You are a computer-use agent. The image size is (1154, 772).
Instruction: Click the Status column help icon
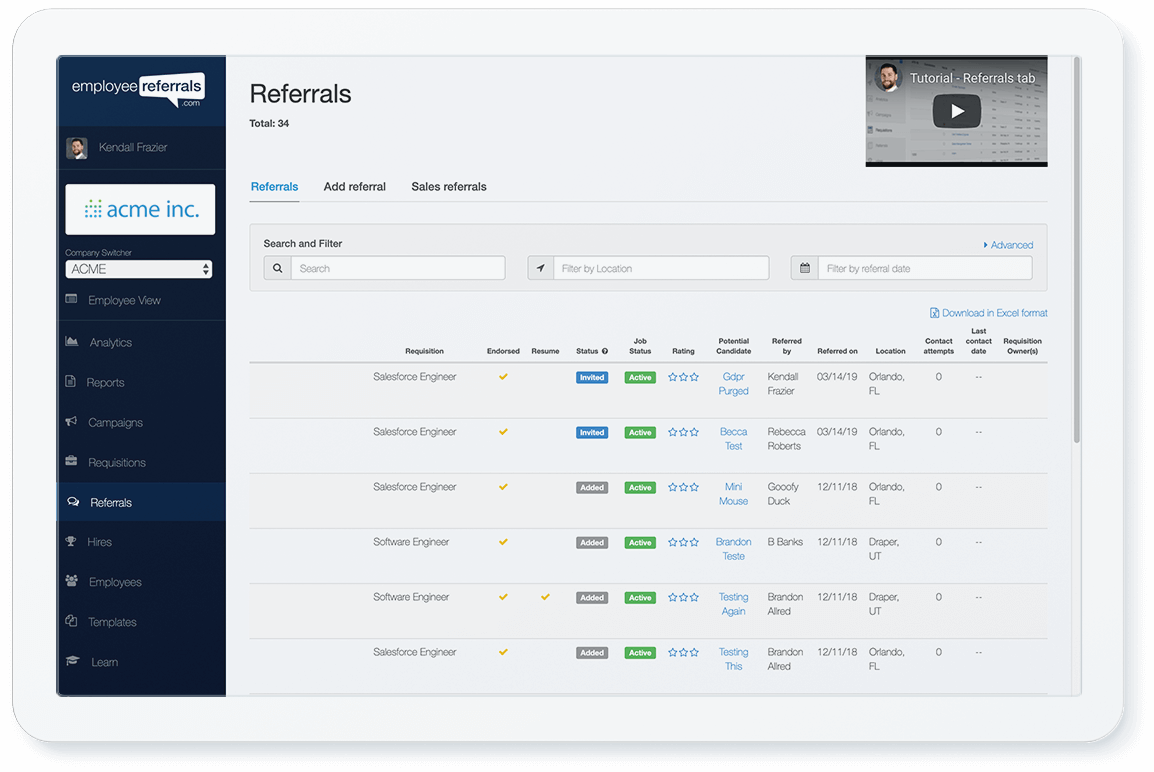(x=606, y=351)
